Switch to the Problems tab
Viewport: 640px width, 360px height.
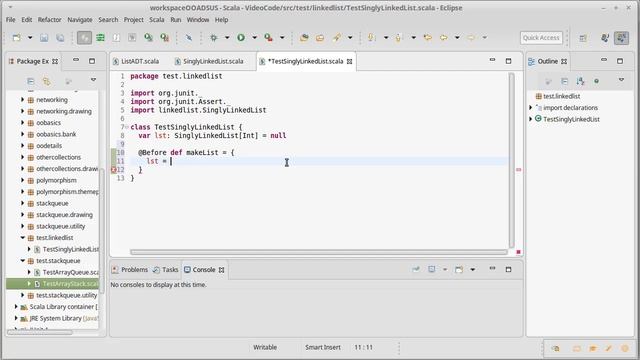click(x=130, y=270)
